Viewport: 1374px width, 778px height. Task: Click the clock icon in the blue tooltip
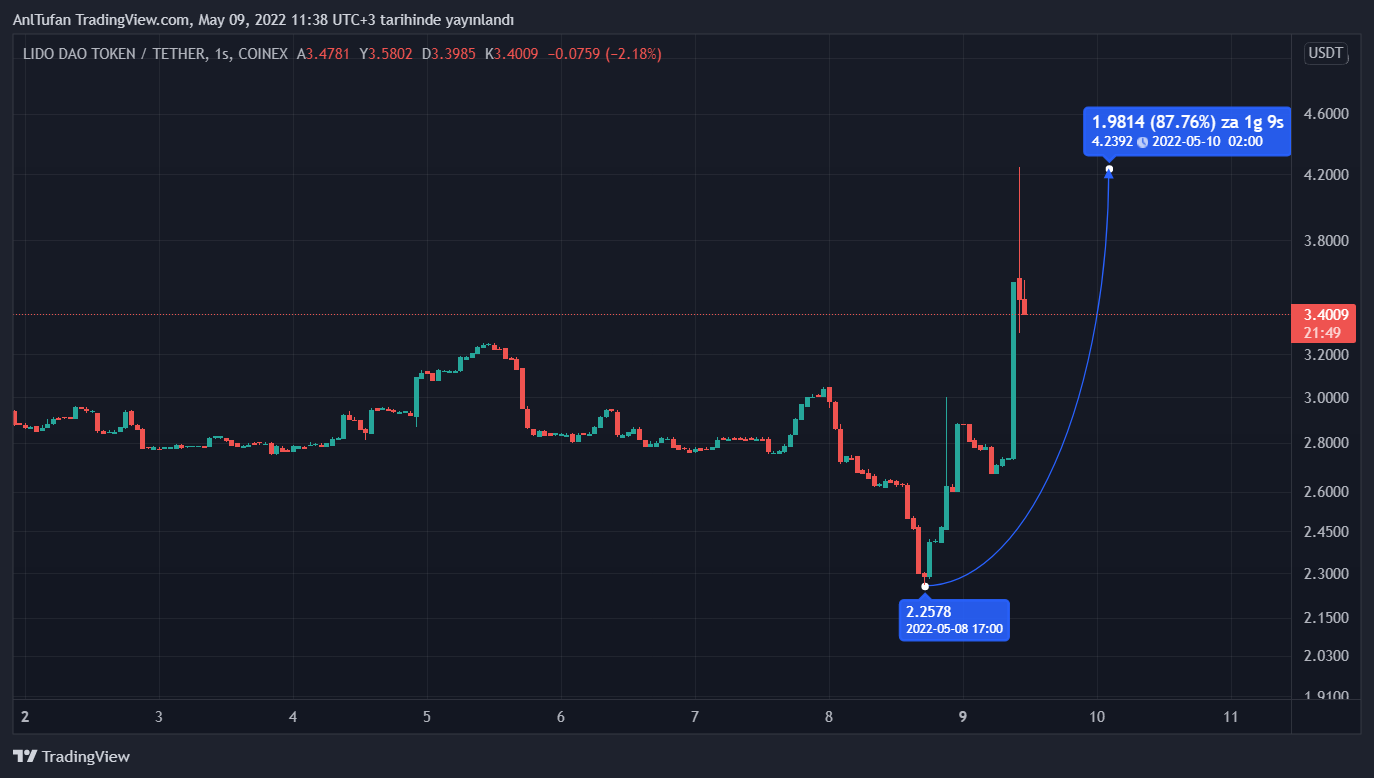click(1142, 142)
